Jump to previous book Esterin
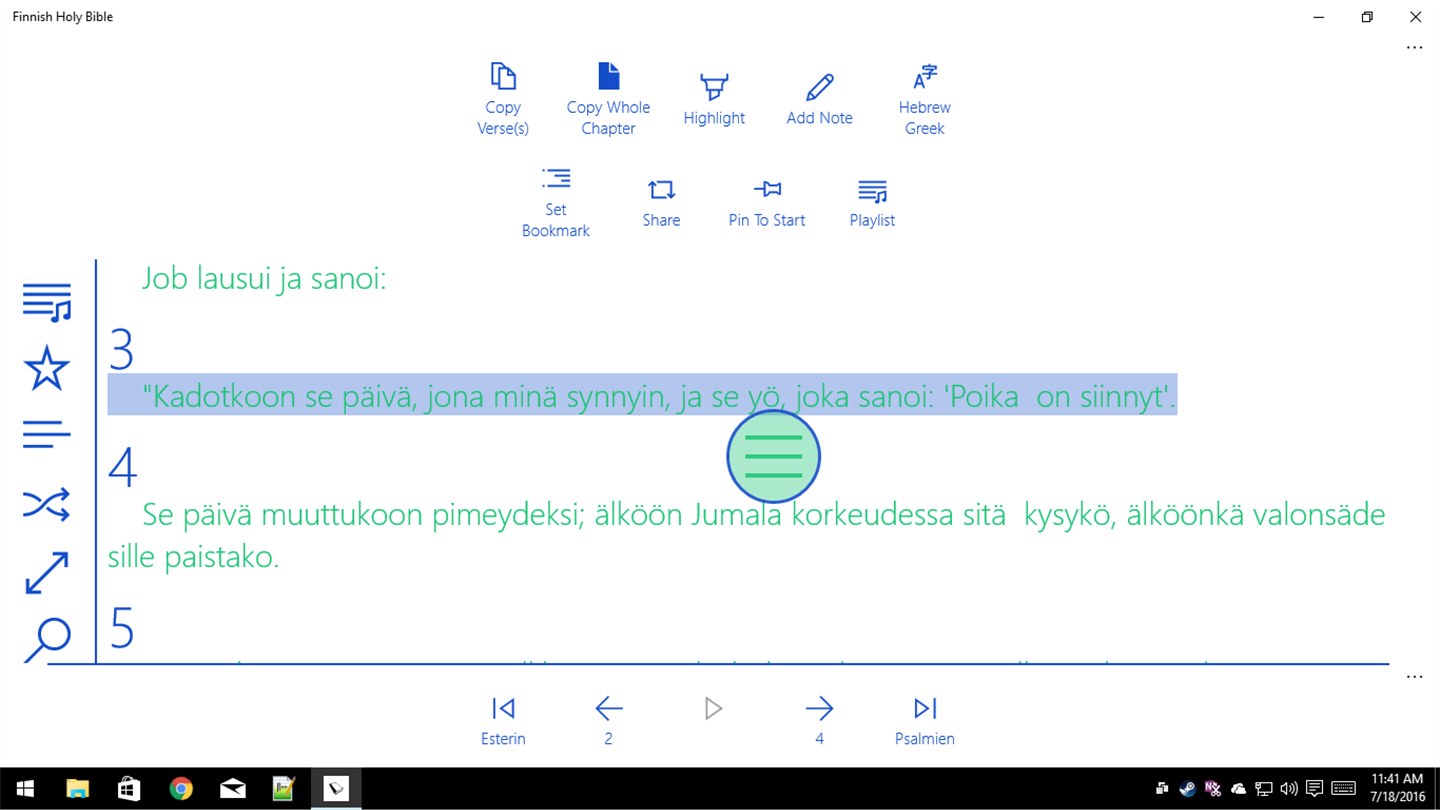This screenshot has width=1440, height=810. click(503, 721)
